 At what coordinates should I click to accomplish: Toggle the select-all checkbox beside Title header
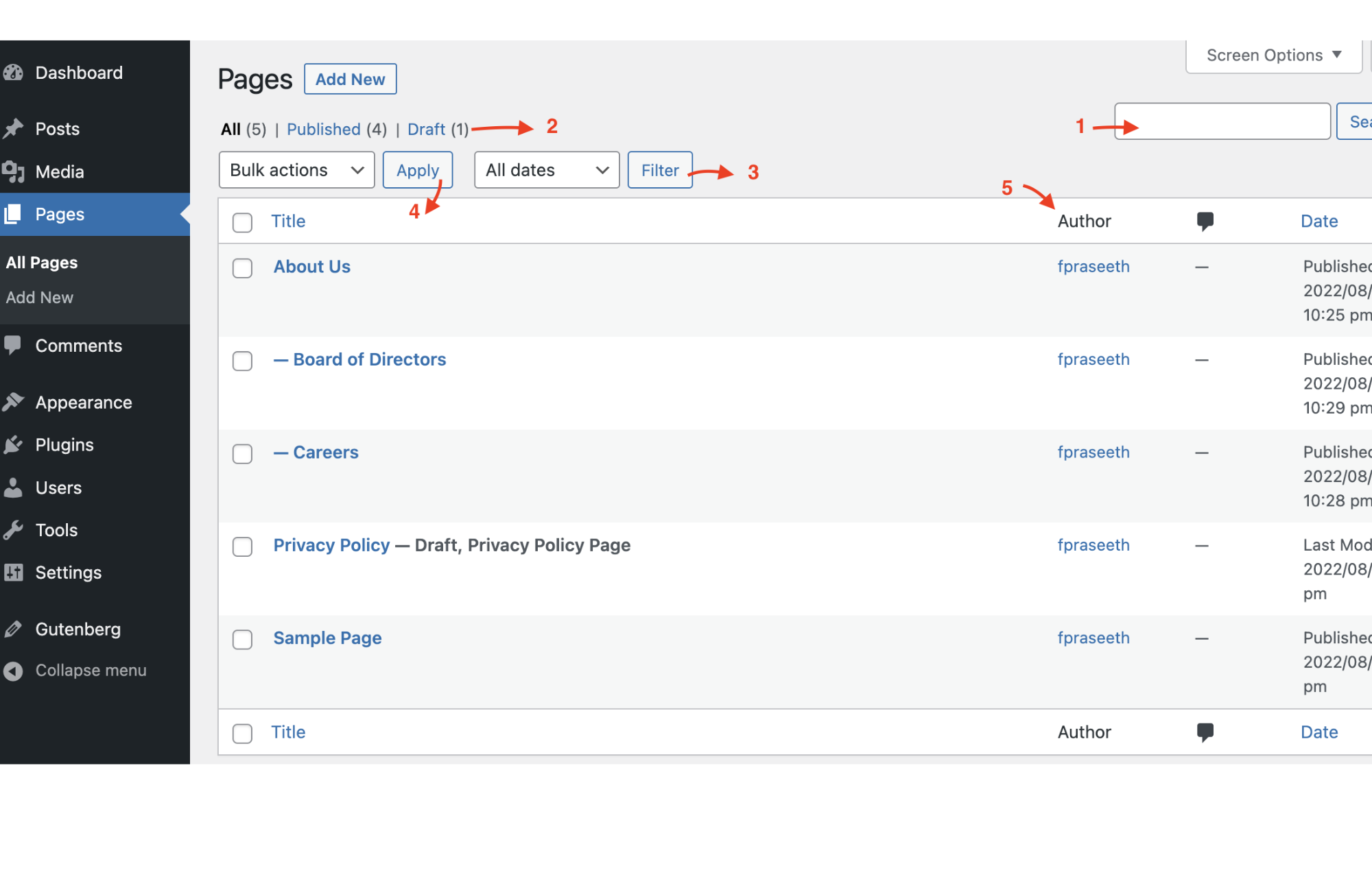[x=242, y=223]
